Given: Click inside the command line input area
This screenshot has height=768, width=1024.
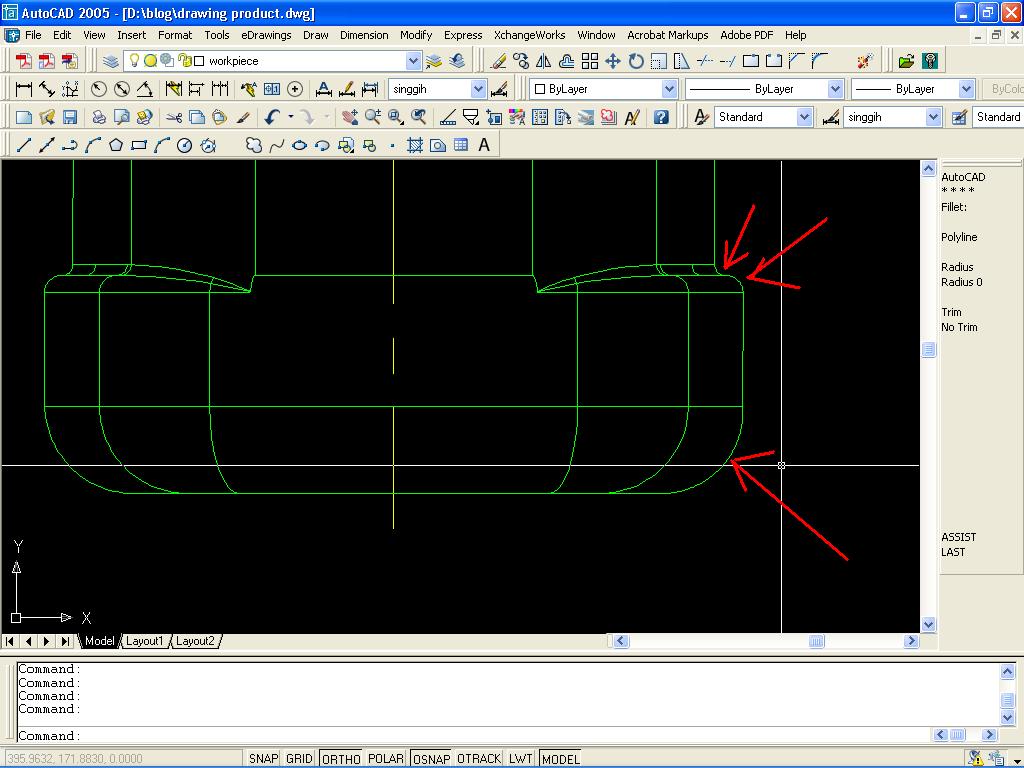Looking at the screenshot, I should click(400, 736).
